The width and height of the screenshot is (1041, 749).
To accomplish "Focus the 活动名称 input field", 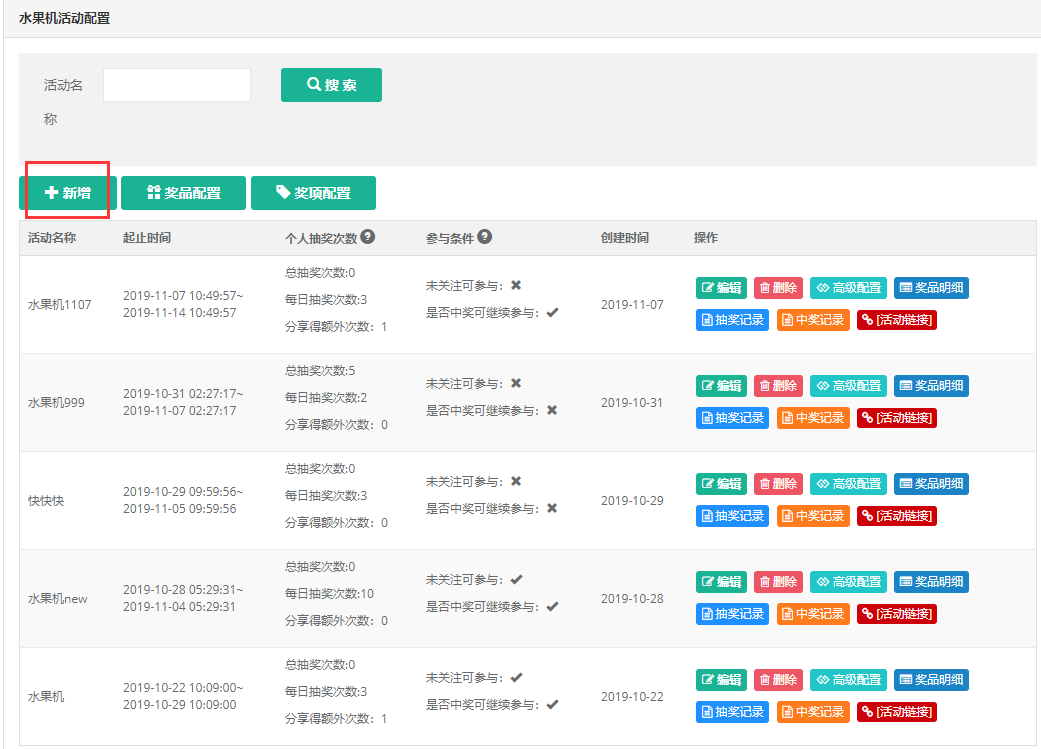I will click(177, 85).
